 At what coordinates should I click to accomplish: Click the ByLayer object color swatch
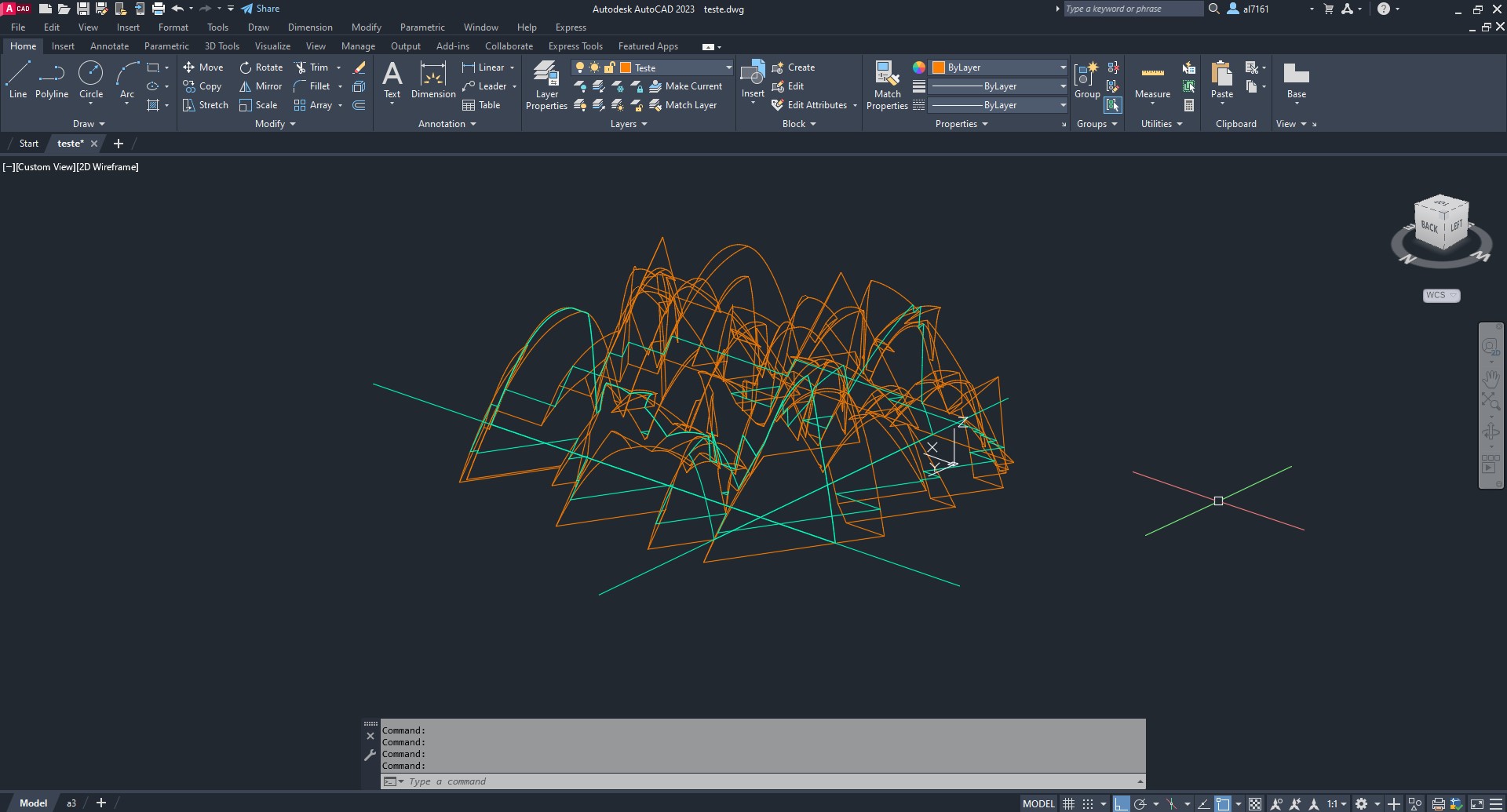(939, 67)
